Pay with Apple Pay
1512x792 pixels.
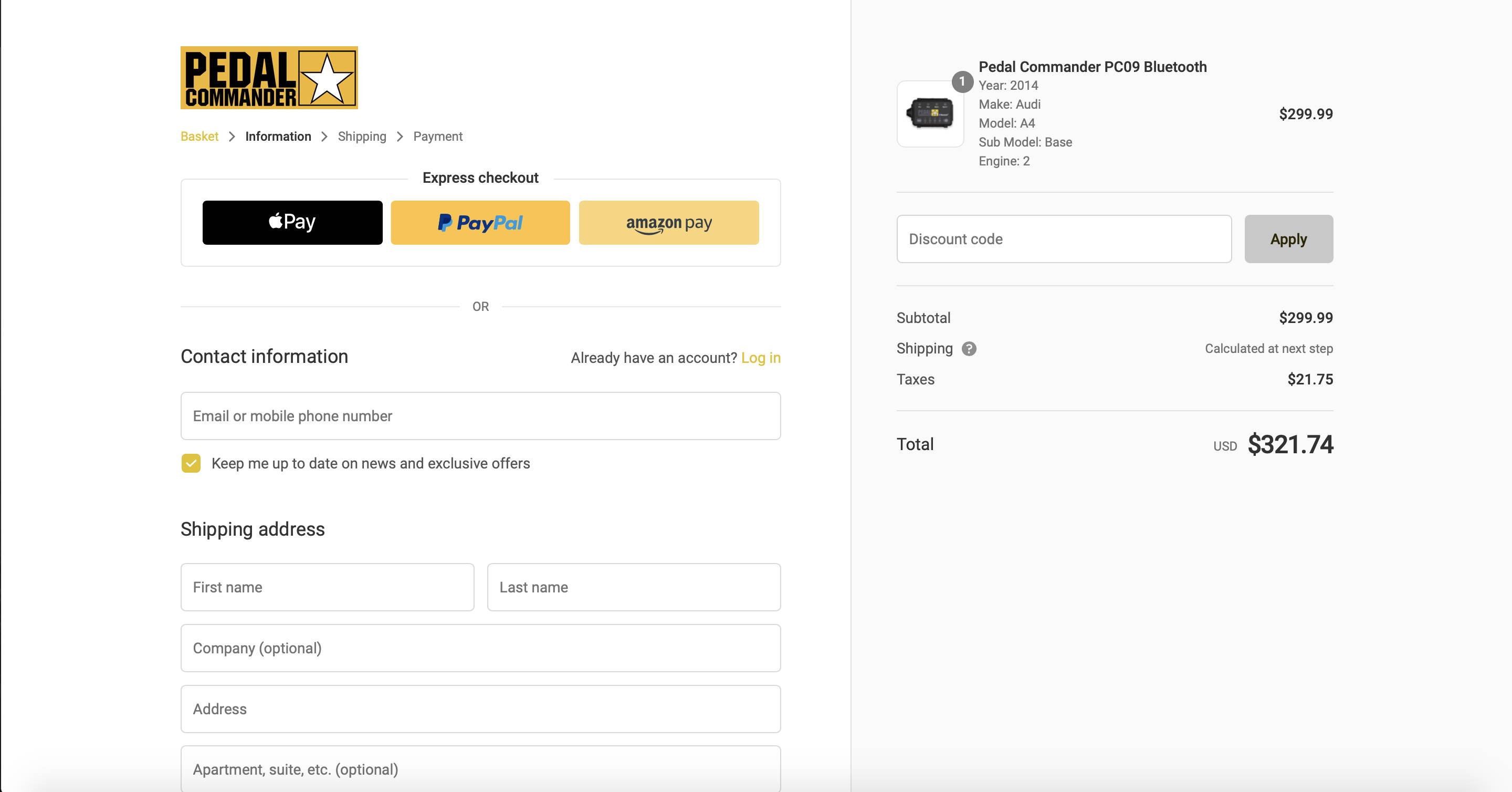click(x=292, y=223)
